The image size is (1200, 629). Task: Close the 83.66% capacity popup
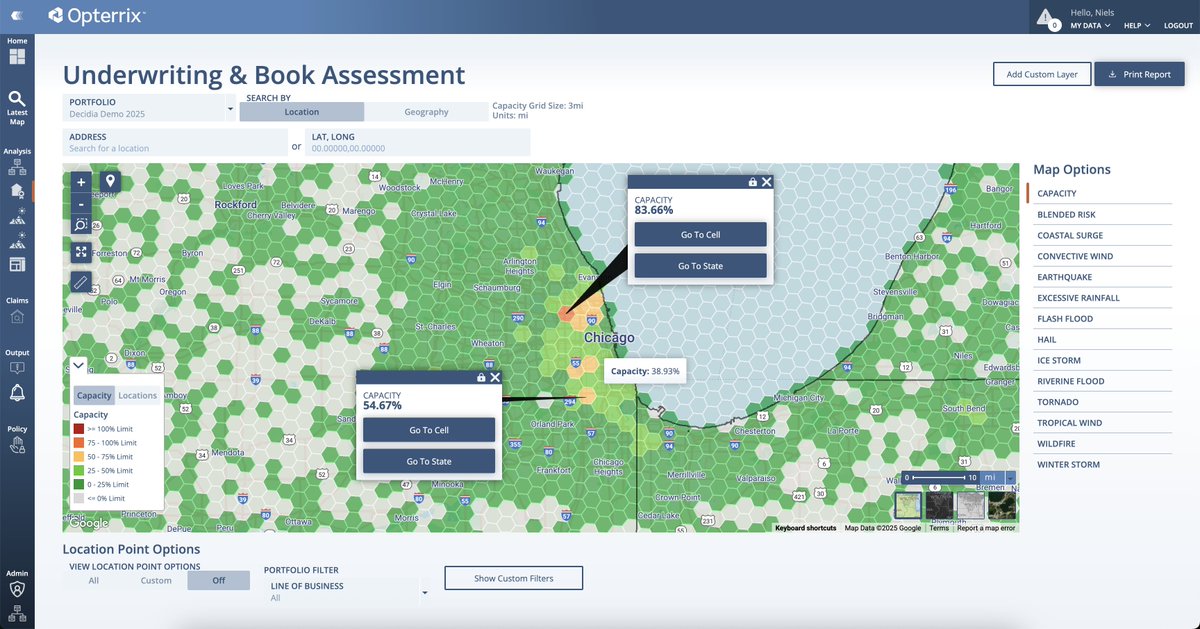[766, 182]
